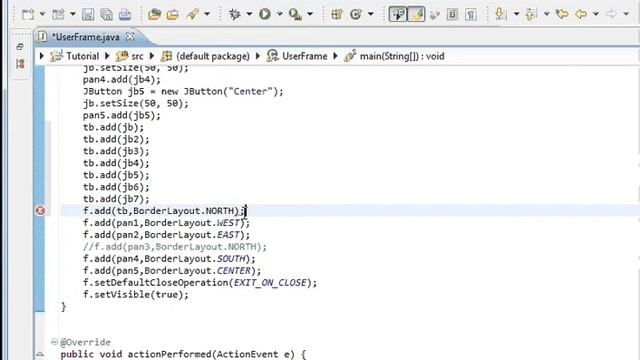Select UserFrame in the breadcrumb
This screenshot has width=640, height=360.
point(304,56)
